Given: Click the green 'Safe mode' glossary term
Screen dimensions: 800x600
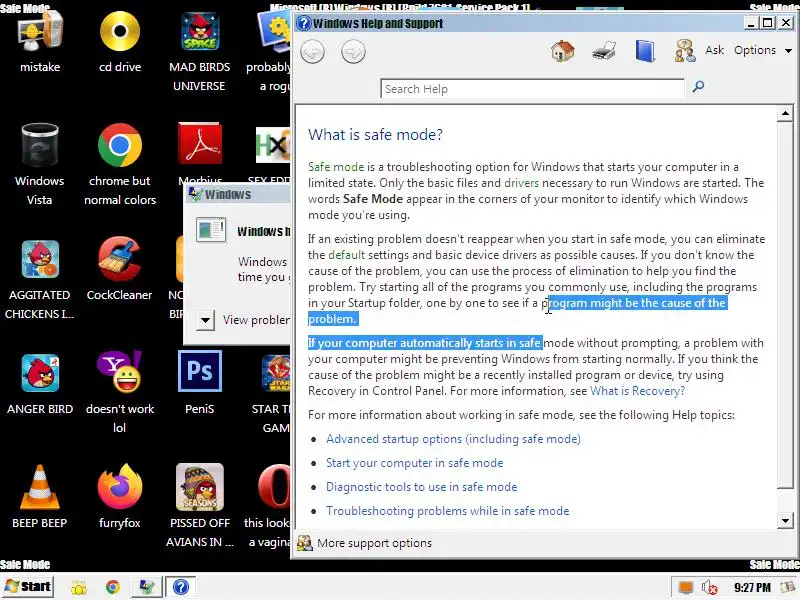Looking at the screenshot, I should click(336, 167).
